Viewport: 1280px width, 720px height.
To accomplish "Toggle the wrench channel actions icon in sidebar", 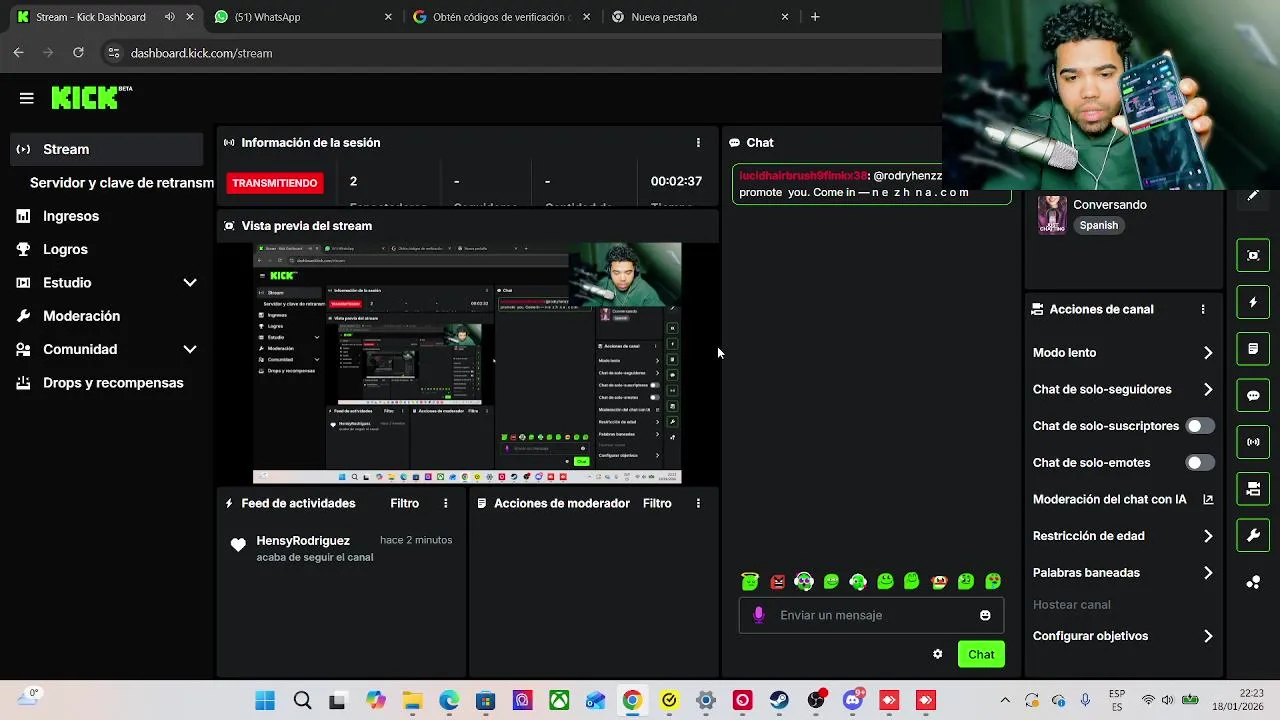I will coord(1253,535).
